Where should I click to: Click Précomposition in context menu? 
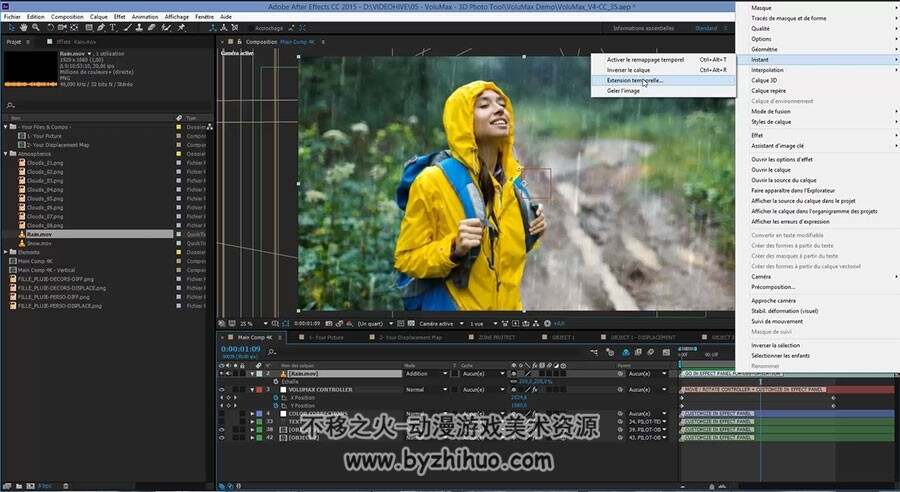pyautogui.click(x=773, y=287)
